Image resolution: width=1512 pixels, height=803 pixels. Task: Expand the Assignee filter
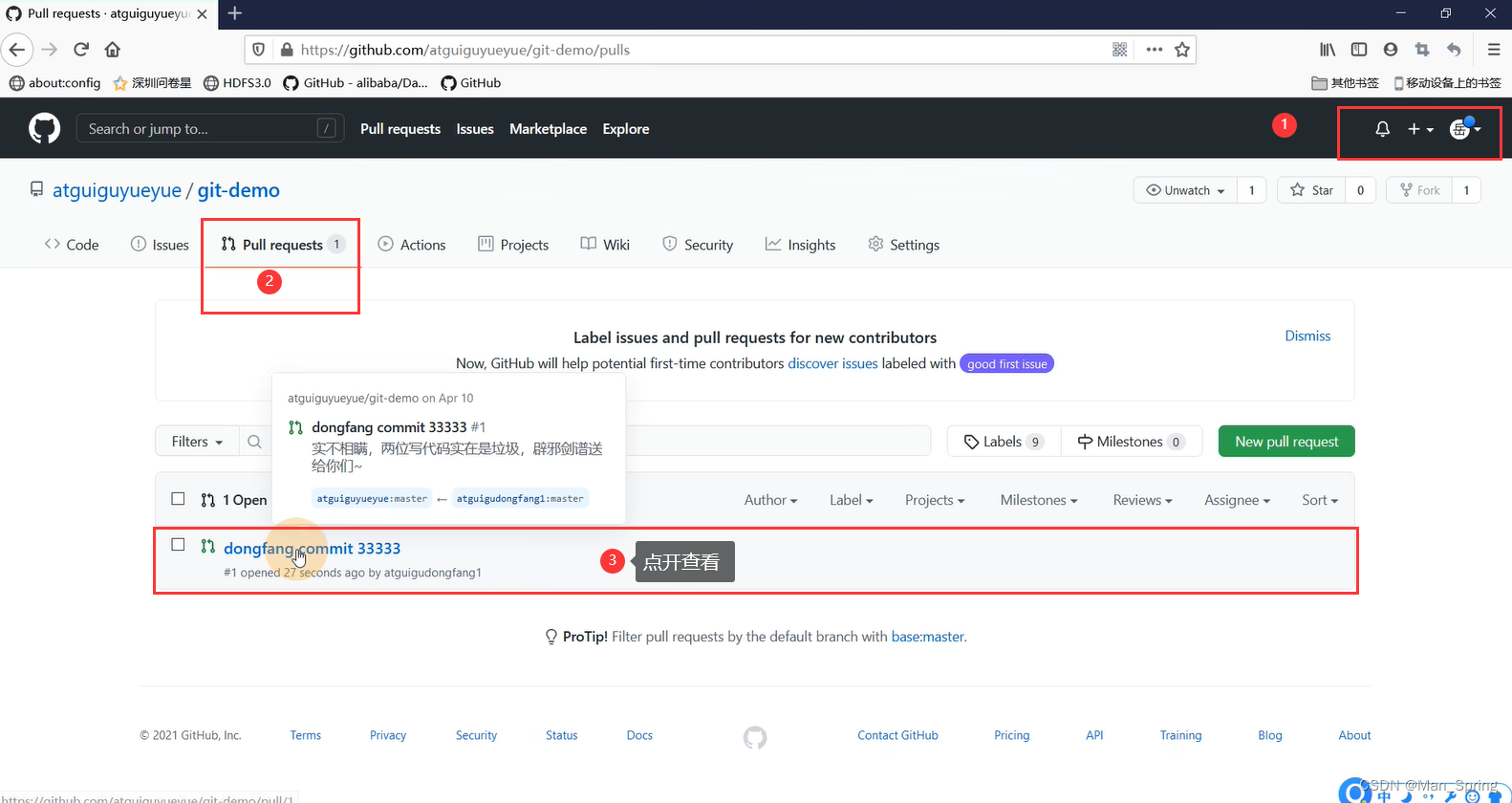click(1237, 500)
